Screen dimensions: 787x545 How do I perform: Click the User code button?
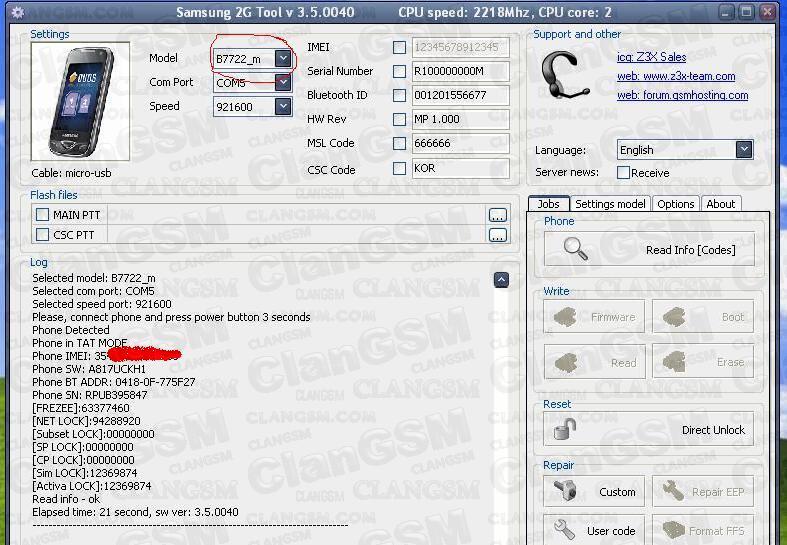click(x=594, y=530)
